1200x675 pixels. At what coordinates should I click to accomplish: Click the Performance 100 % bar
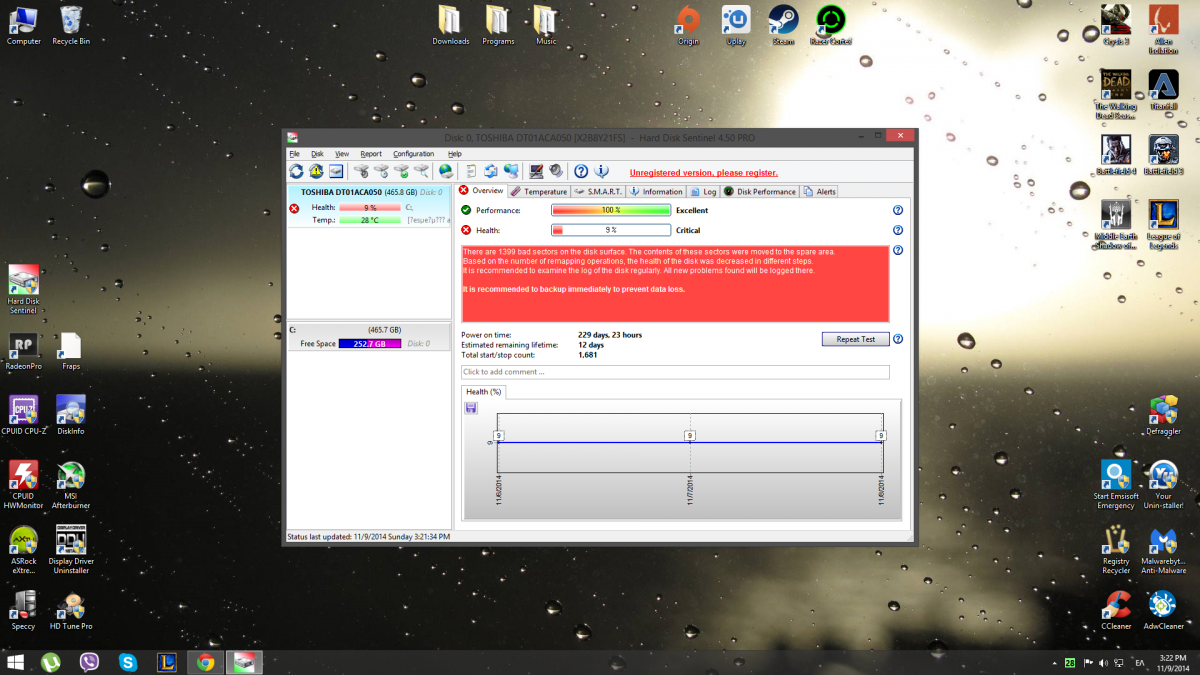tap(611, 210)
